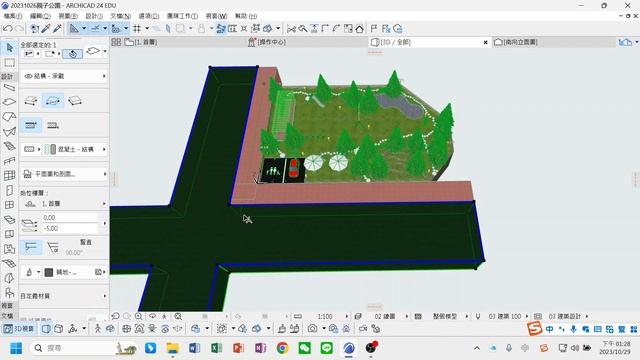Expand the surface override dropdown in info box
This screenshot has width=640, height=360.
coord(38,272)
